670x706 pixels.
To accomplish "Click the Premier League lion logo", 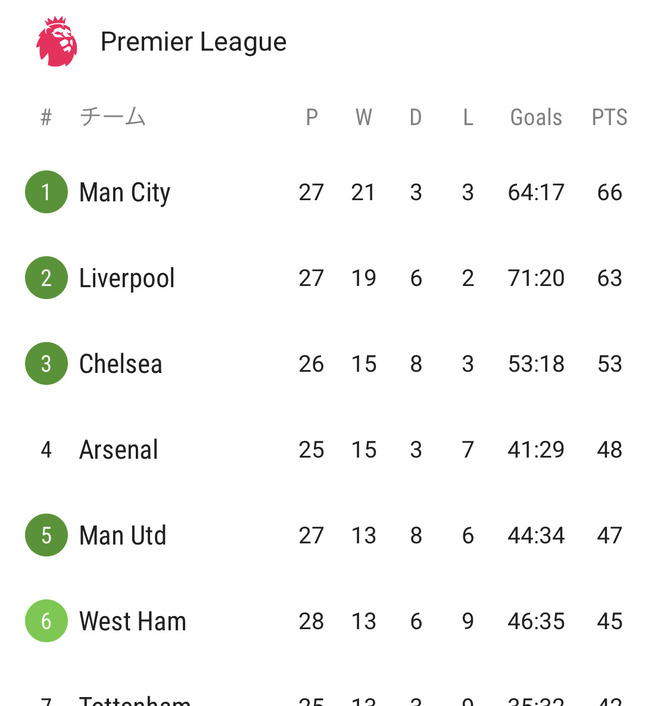I will 57,41.
